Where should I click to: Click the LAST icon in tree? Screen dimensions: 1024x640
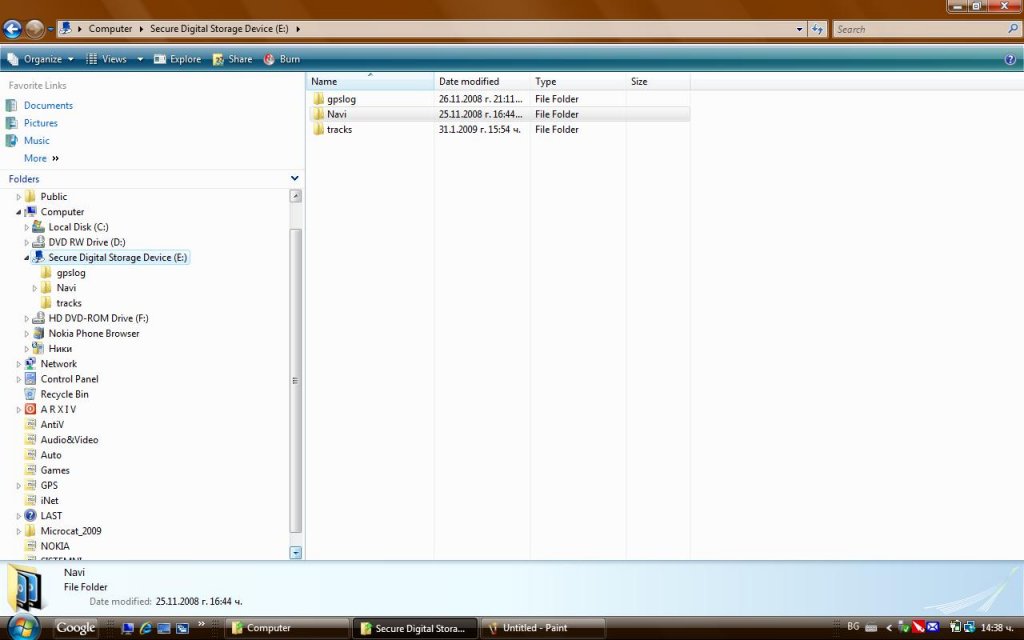pos(30,515)
